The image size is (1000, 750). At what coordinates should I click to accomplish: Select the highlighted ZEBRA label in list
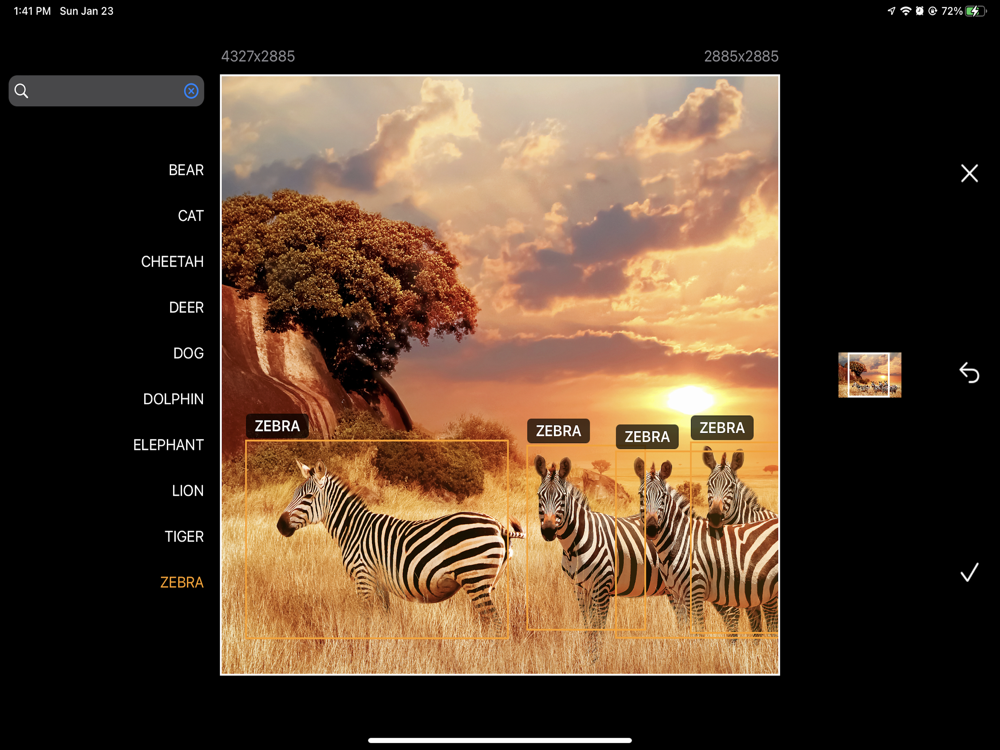pos(182,582)
